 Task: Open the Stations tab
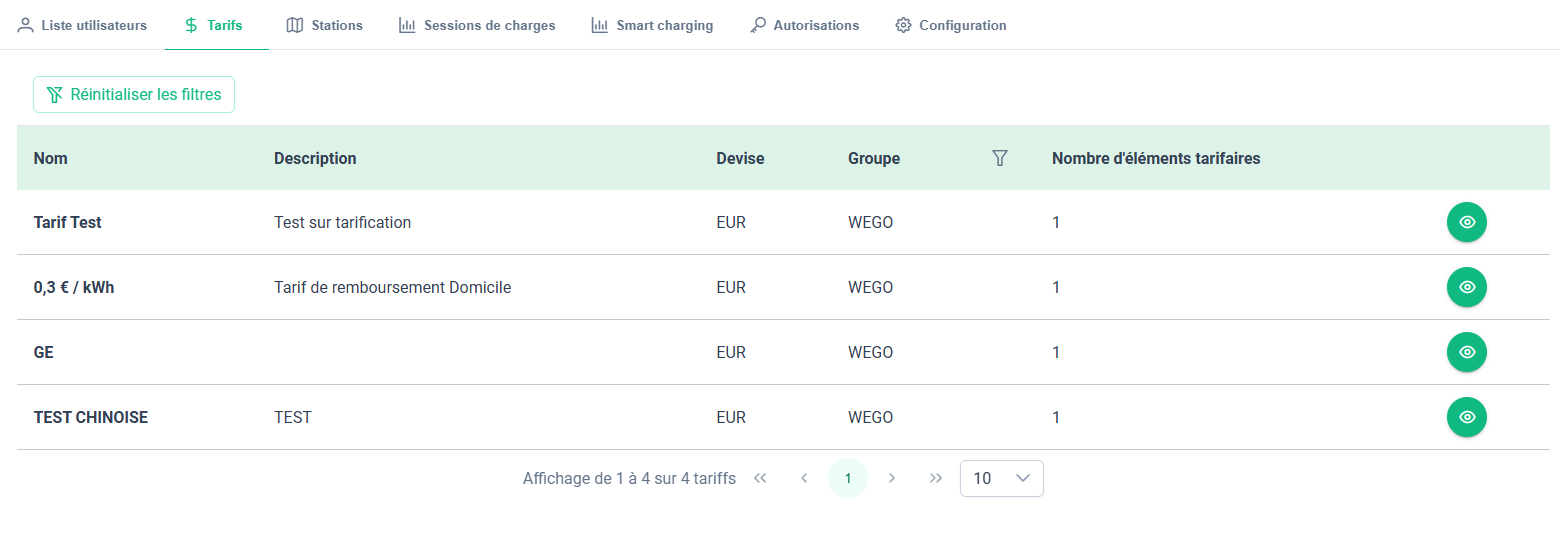click(324, 25)
